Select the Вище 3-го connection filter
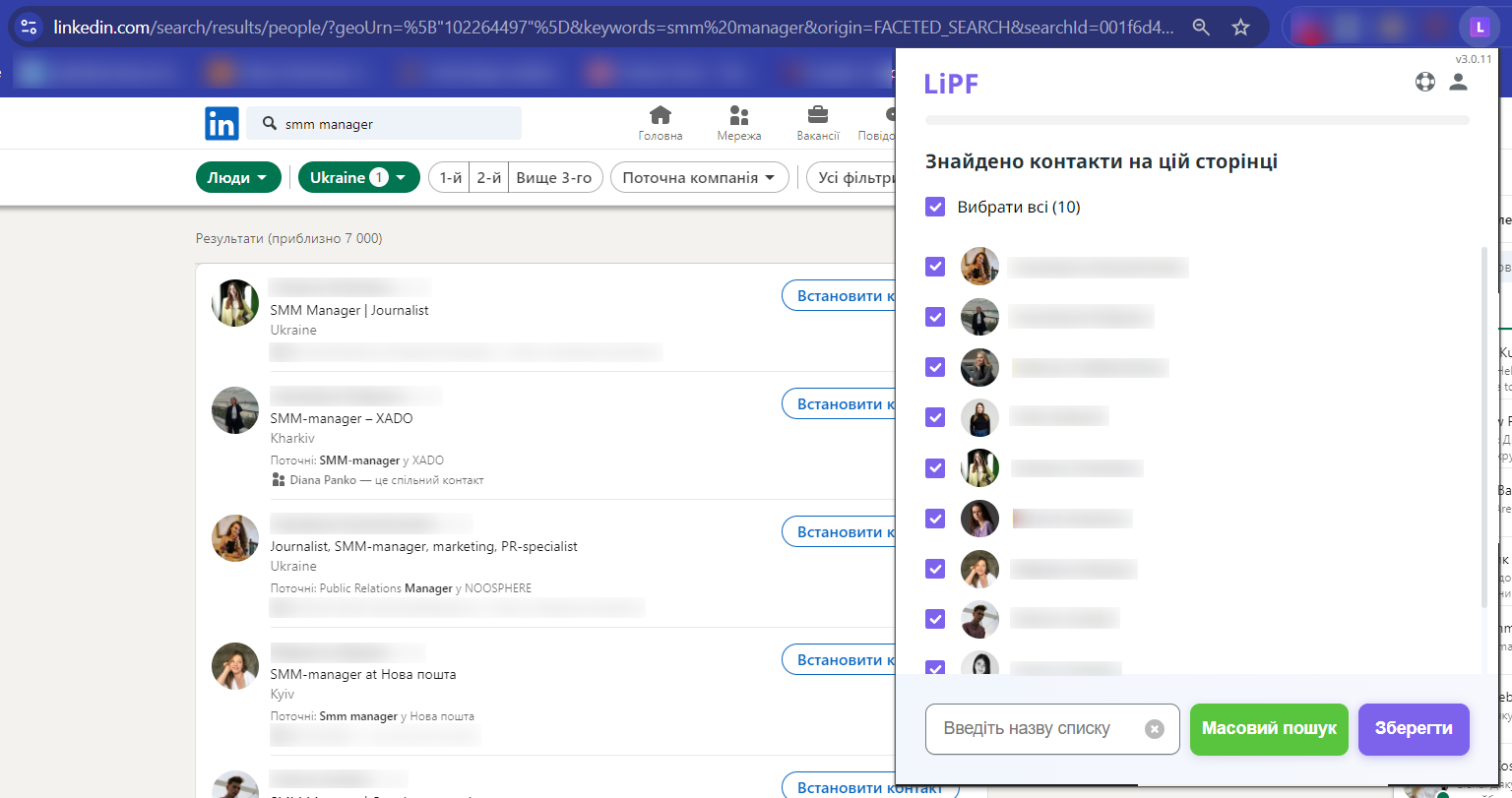The image size is (1512, 798). 555,178
